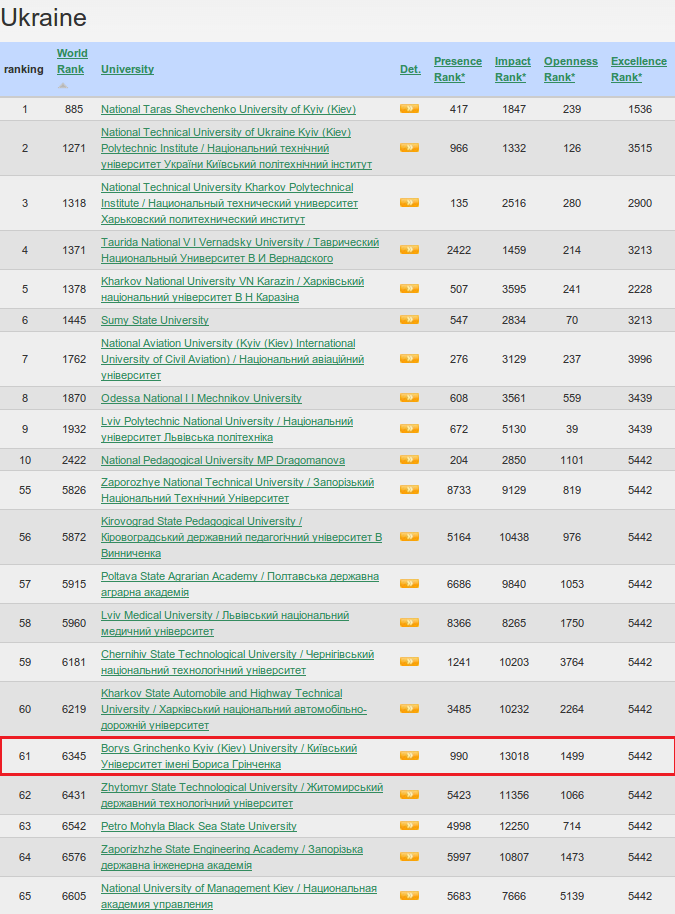Select presence rank value 135
Viewport: 675px width, 914px height.
[459, 203]
